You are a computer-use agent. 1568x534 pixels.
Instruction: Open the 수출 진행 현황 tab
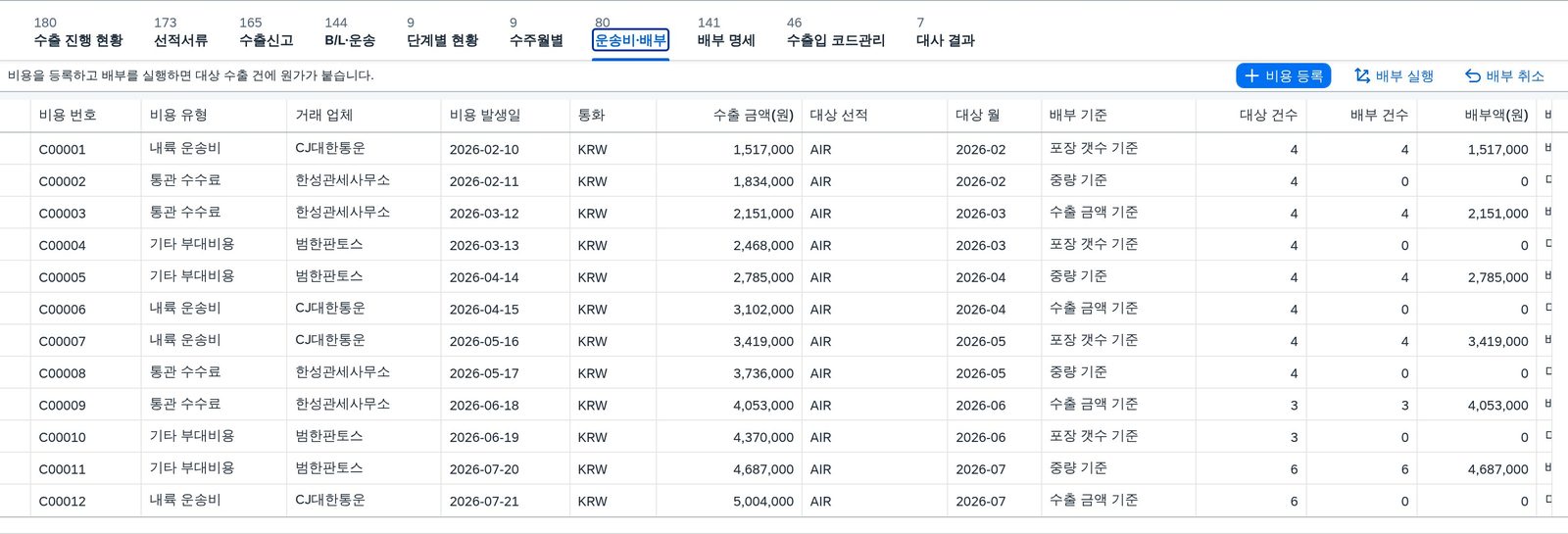coord(78,32)
